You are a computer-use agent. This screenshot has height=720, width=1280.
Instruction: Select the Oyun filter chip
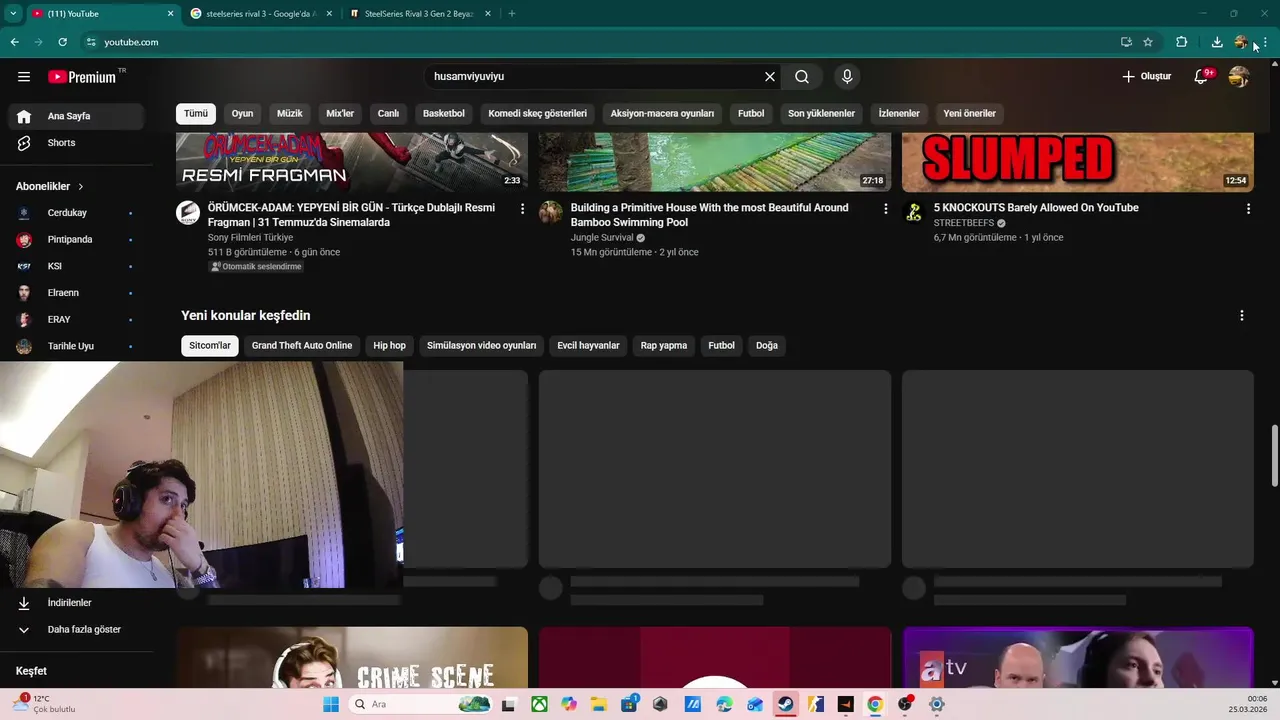click(243, 113)
